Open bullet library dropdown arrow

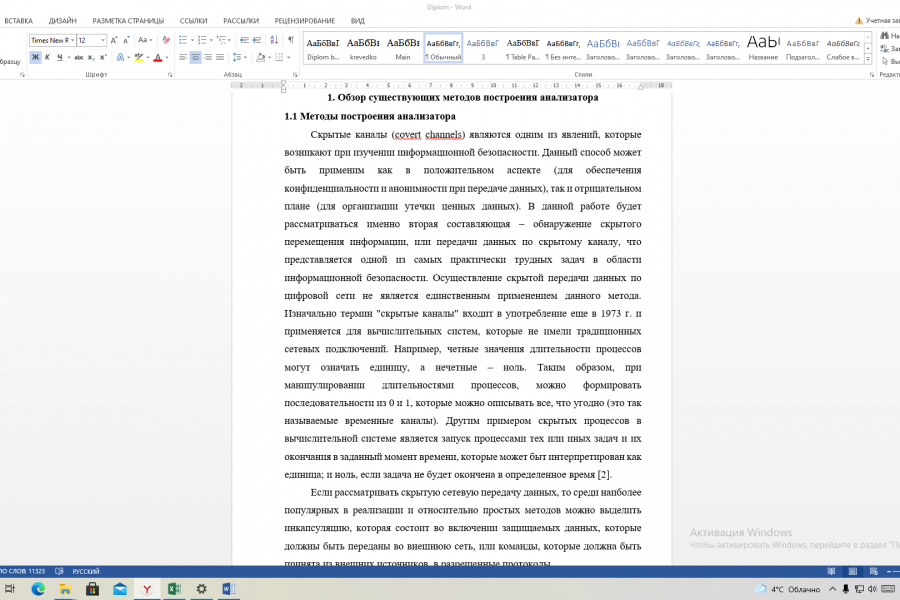pos(192,40)
